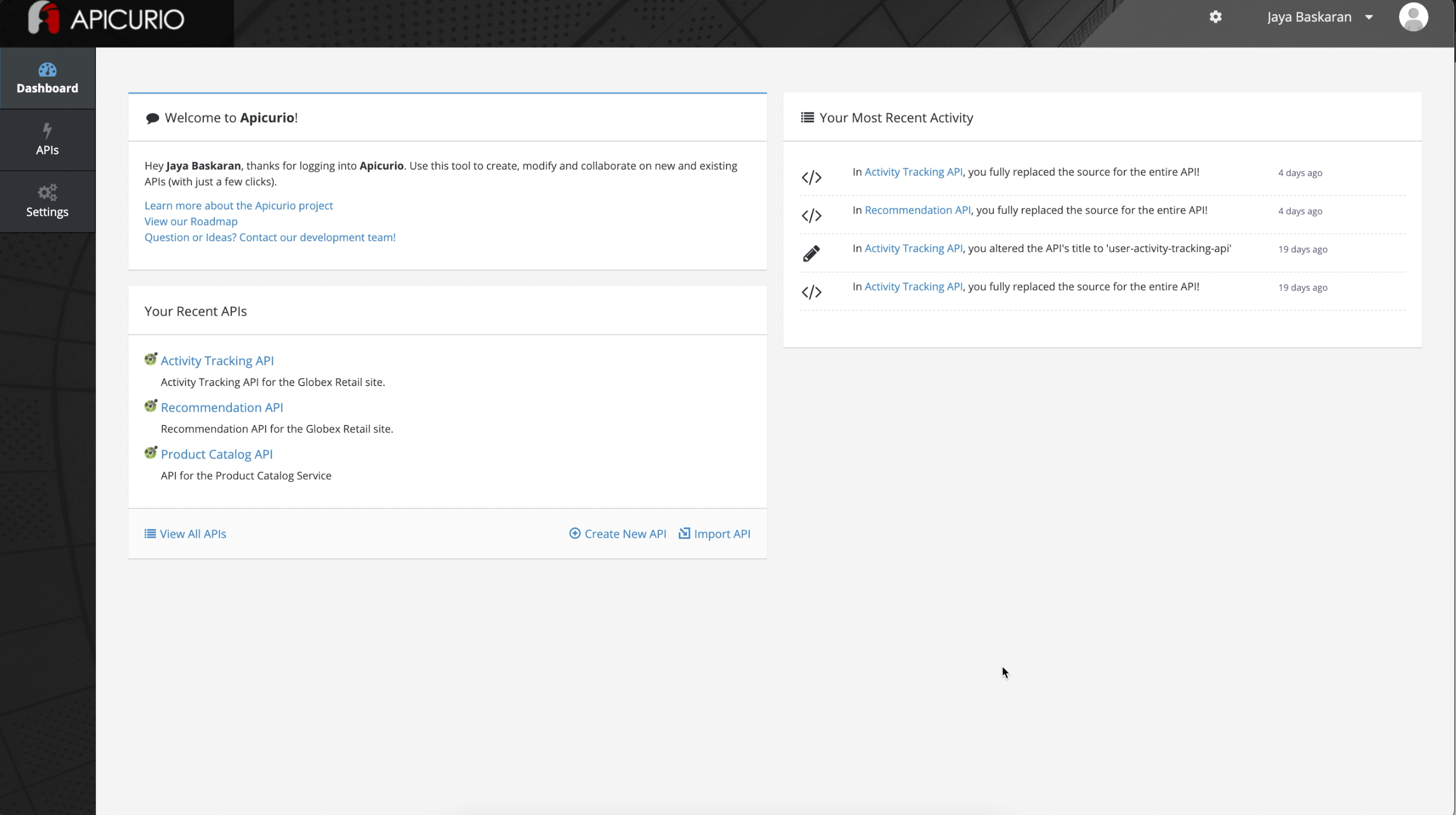The width and height of the screenshot is (1456, 815).
Task: Click Create New API
Action: tap(618, 533)
